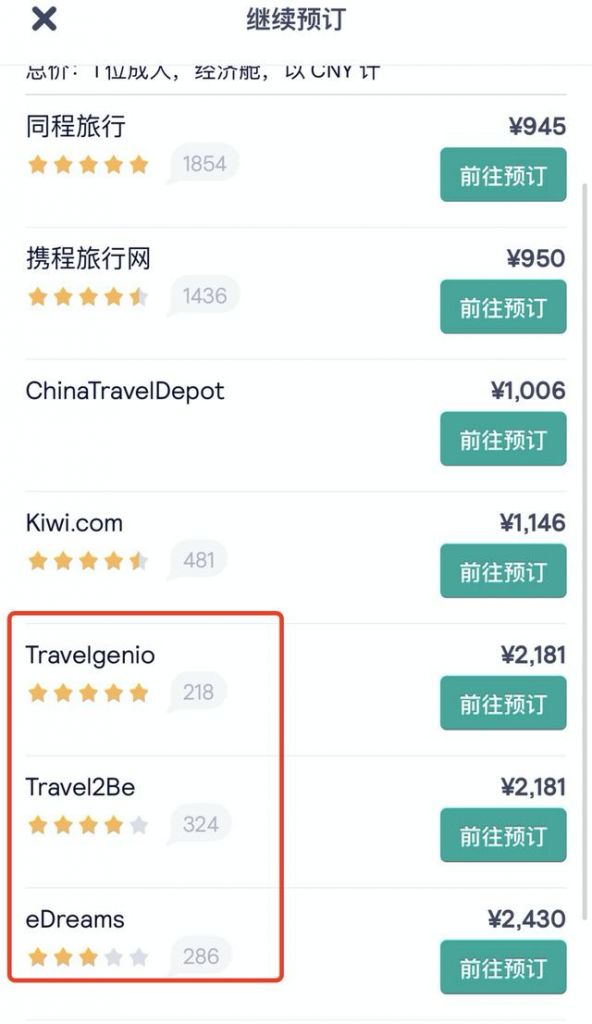This screenshot has height=1024, width=592.
Task: Book with ChinaTravelDepot at ¥1,006
Action: coord(503,439)
